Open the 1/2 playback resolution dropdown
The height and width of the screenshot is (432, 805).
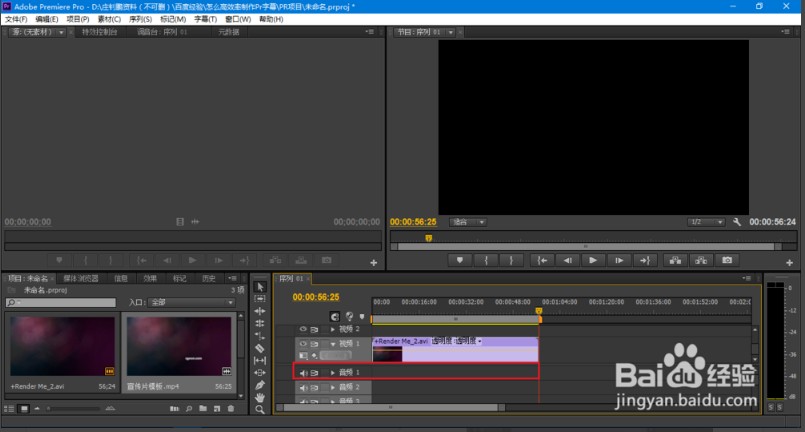click(x=705, y=222)
